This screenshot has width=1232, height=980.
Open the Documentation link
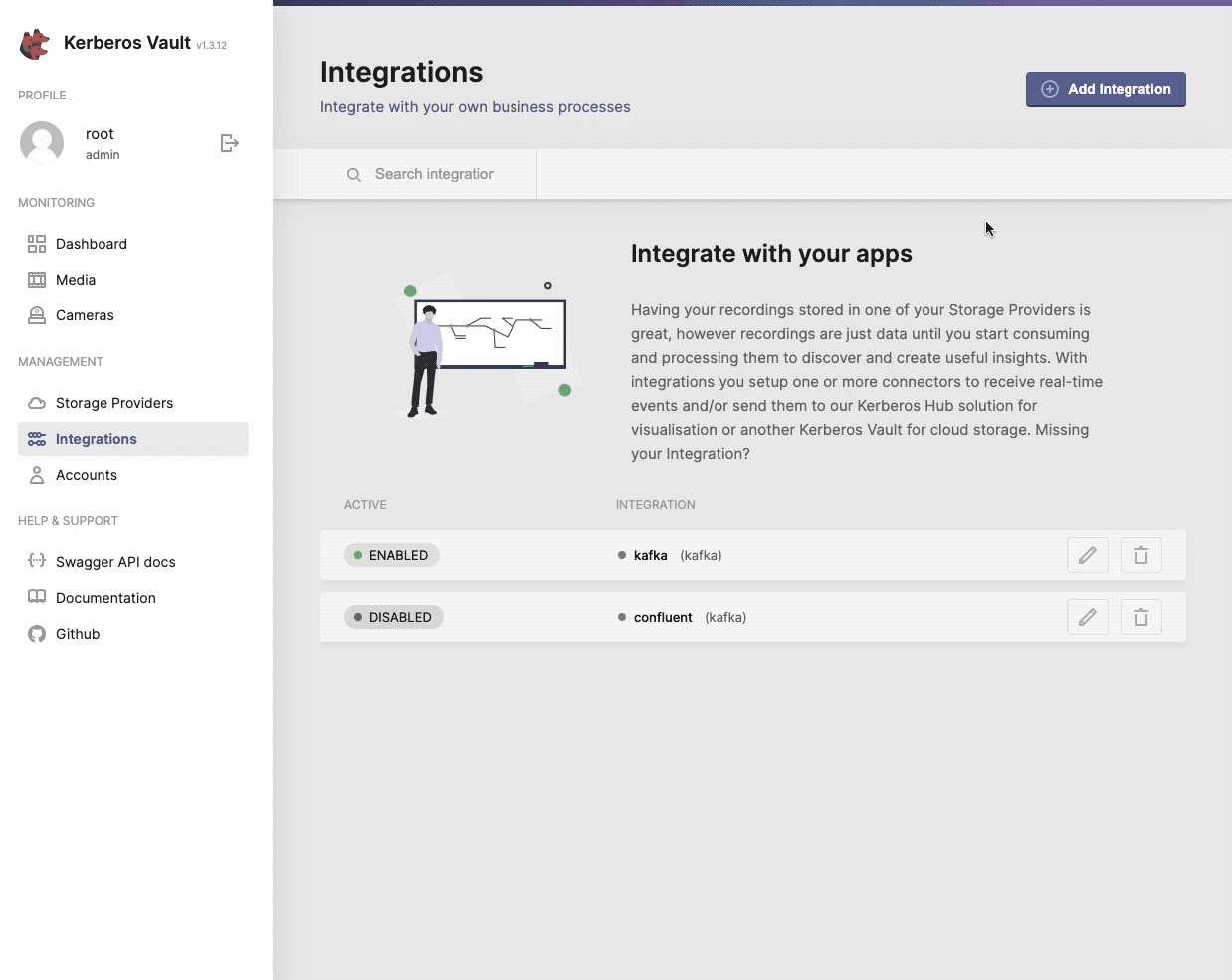pos(105,597)
